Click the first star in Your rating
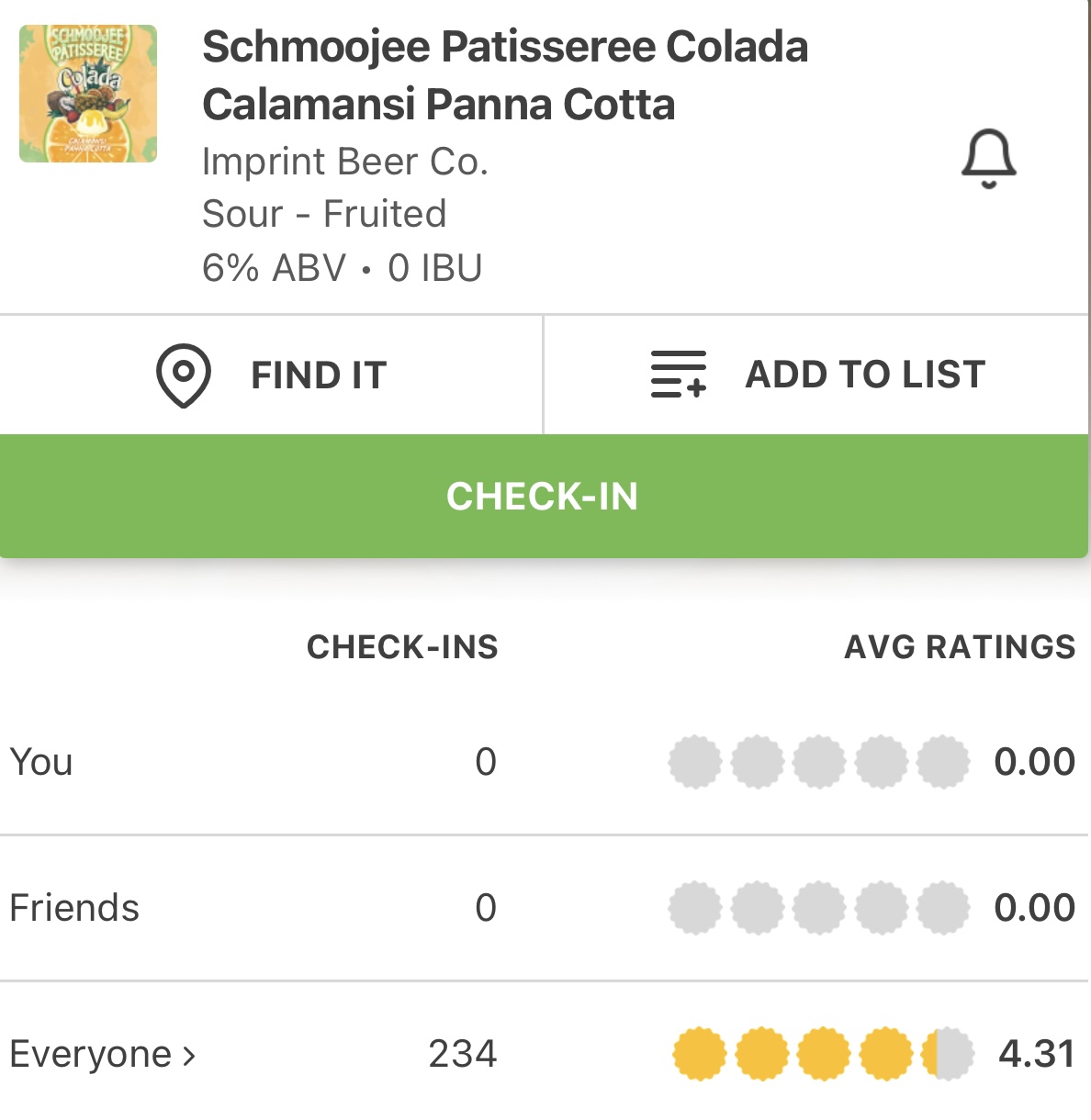 (x=695, y=762)
